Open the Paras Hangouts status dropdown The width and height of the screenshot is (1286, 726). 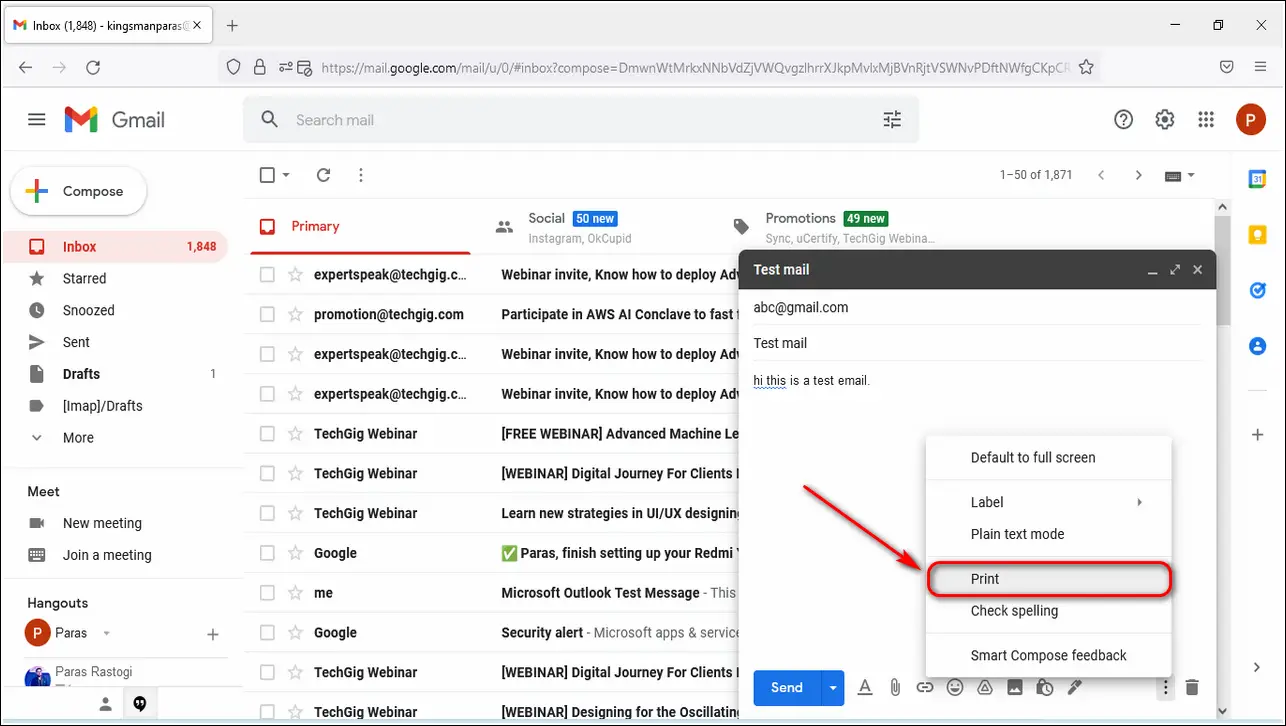(x=106, y=633)
